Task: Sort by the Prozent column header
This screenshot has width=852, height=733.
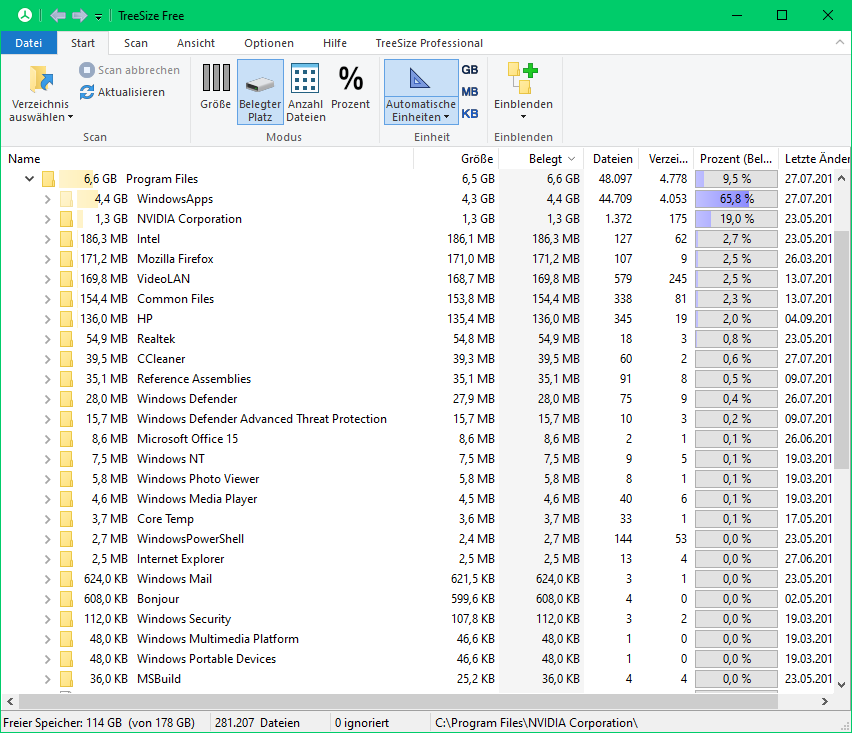Action: pos(736,159)
